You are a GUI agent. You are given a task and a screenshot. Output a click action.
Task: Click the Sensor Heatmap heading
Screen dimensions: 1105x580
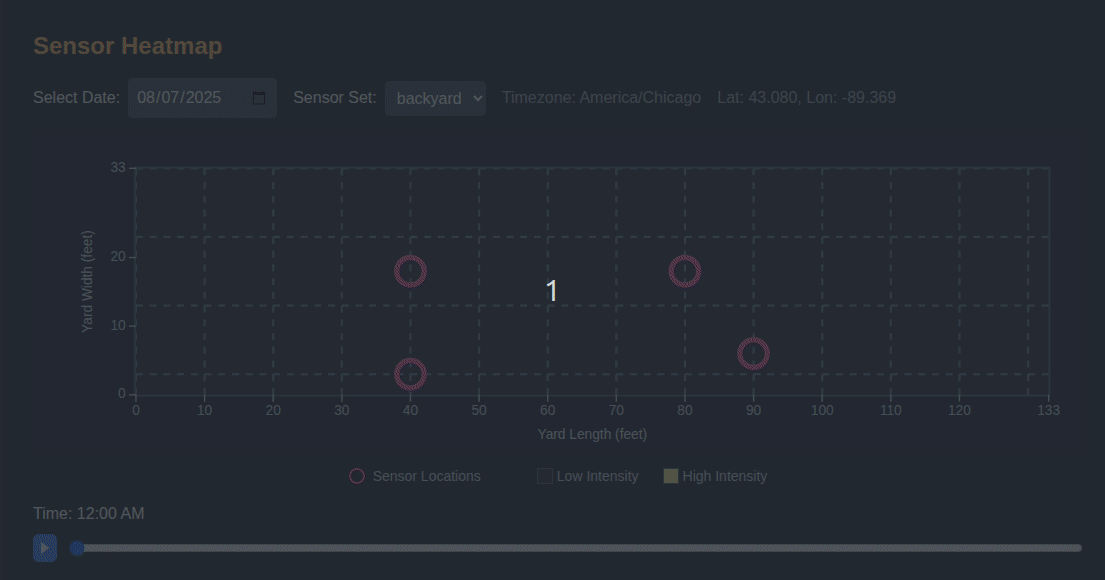coord(127,46)
